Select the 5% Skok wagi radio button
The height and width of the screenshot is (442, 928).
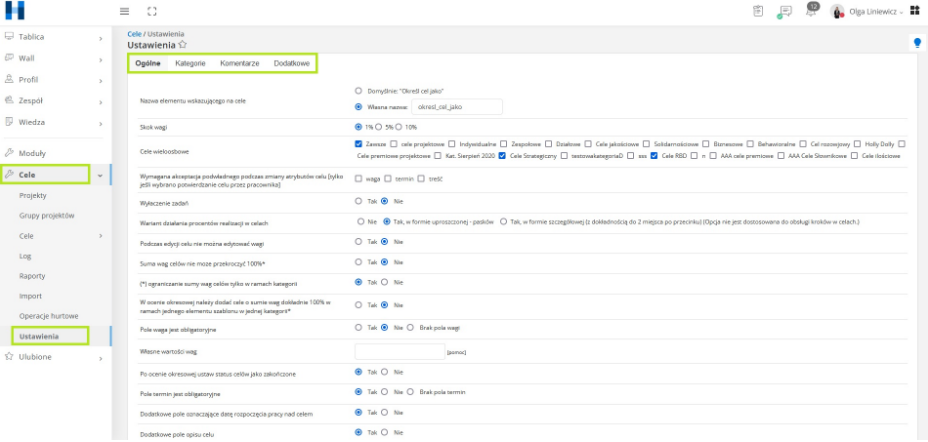point(377,127)
